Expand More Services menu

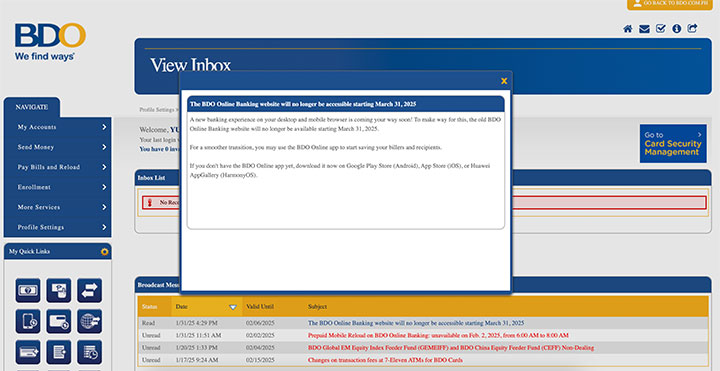[x=57, y=207]
